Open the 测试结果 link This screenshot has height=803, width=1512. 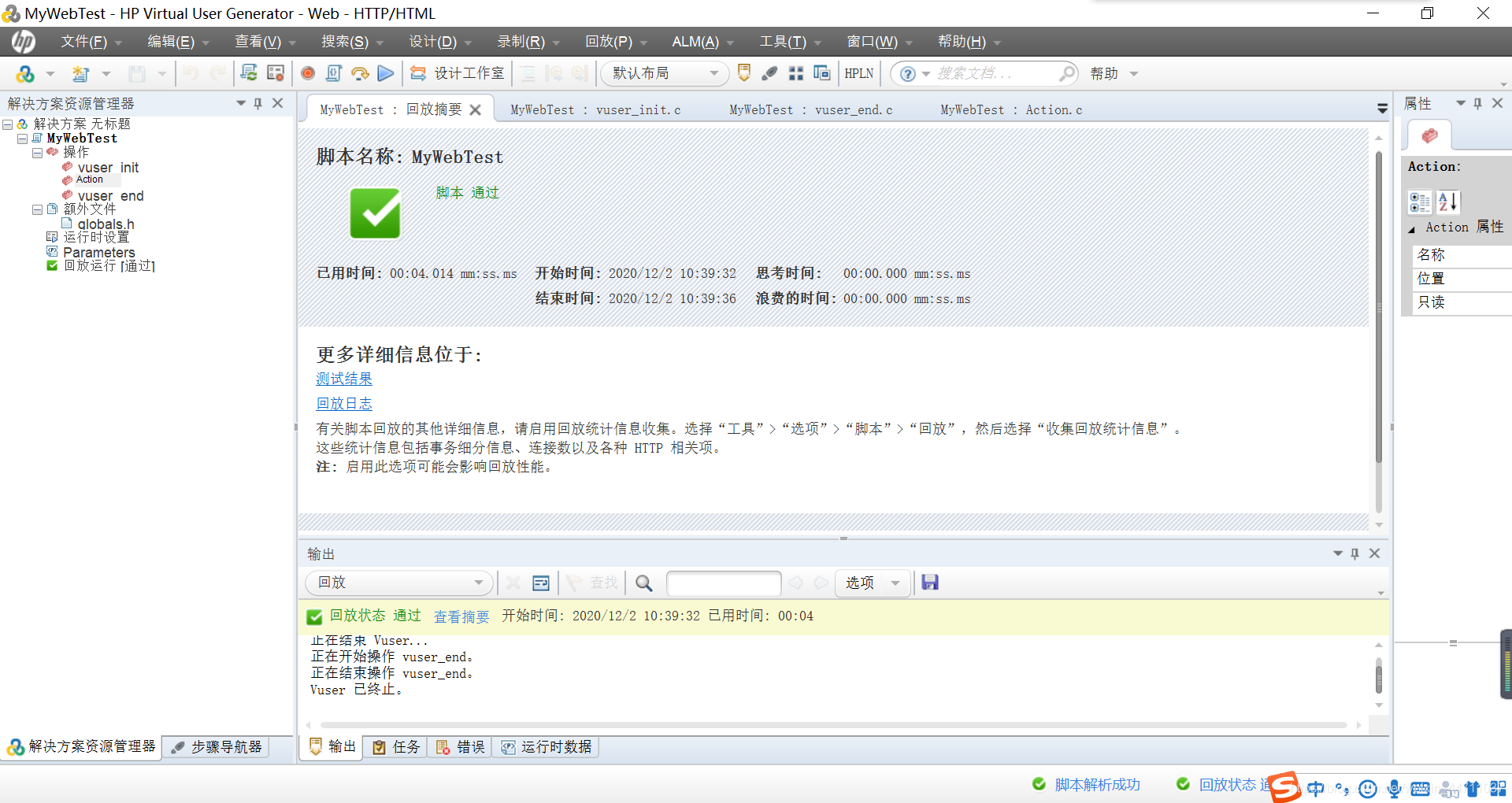coord(344,379)
